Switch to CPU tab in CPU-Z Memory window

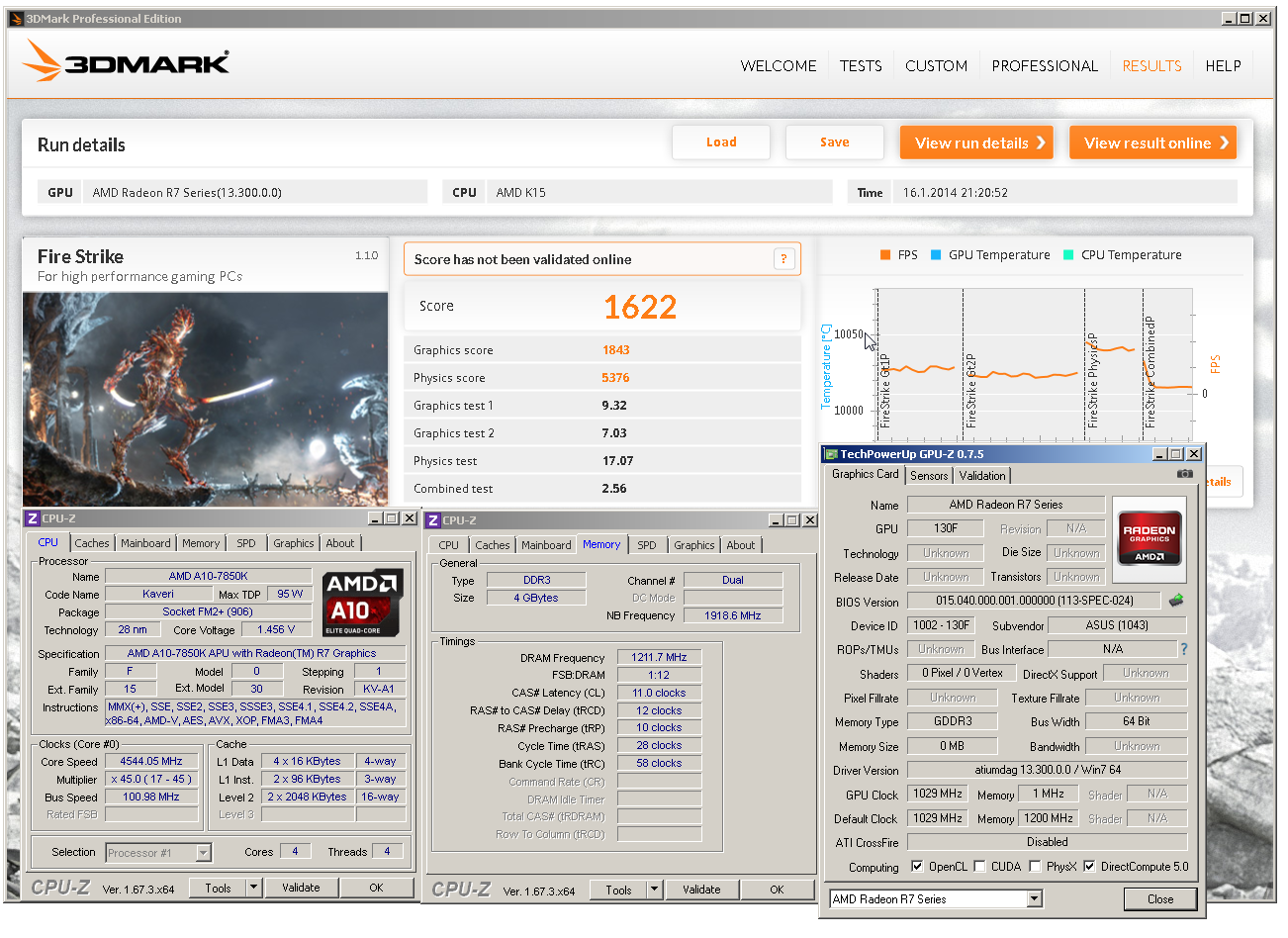449,545
